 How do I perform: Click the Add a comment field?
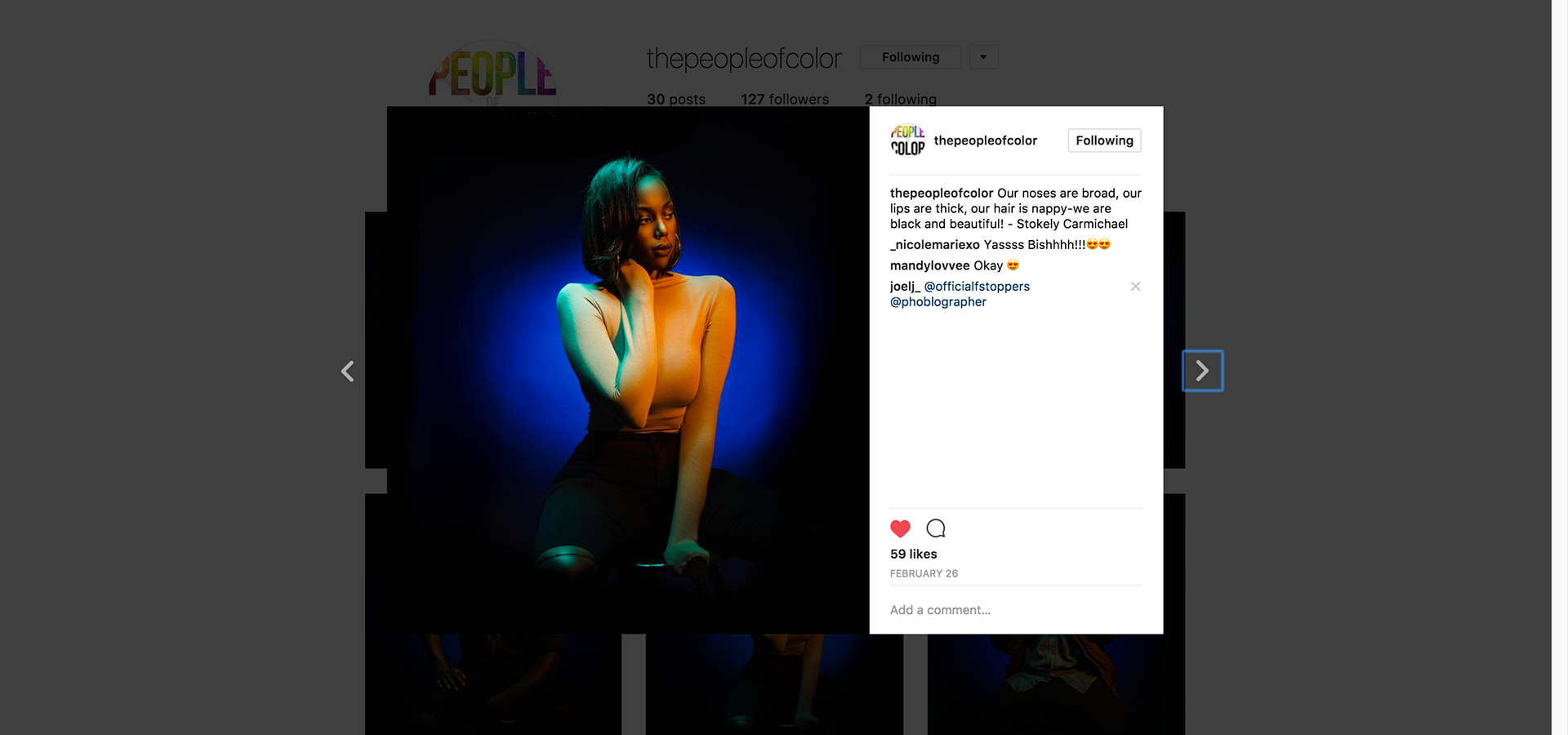coord(1015,610)
